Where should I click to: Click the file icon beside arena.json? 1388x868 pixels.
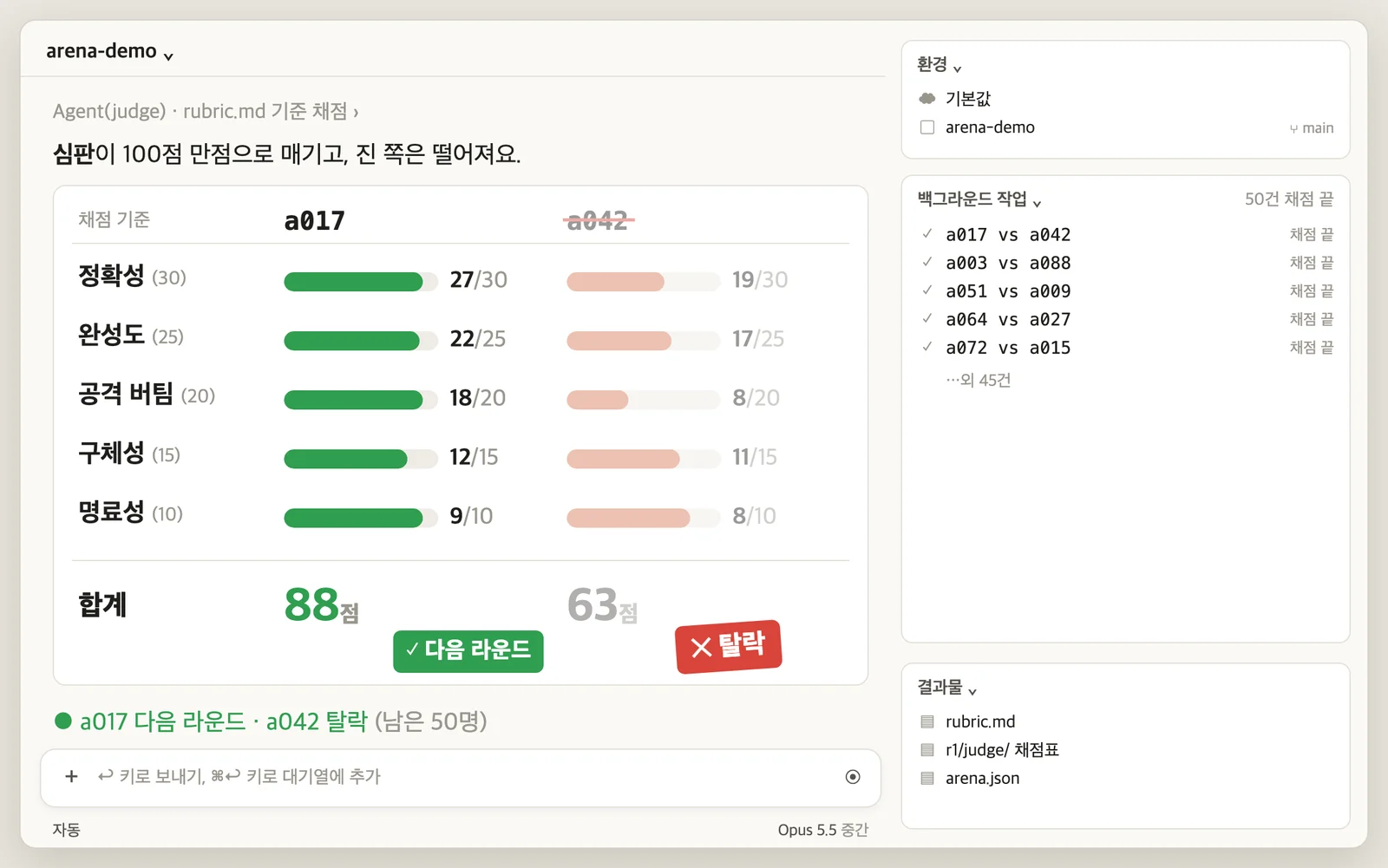click(x=927, y=778)
